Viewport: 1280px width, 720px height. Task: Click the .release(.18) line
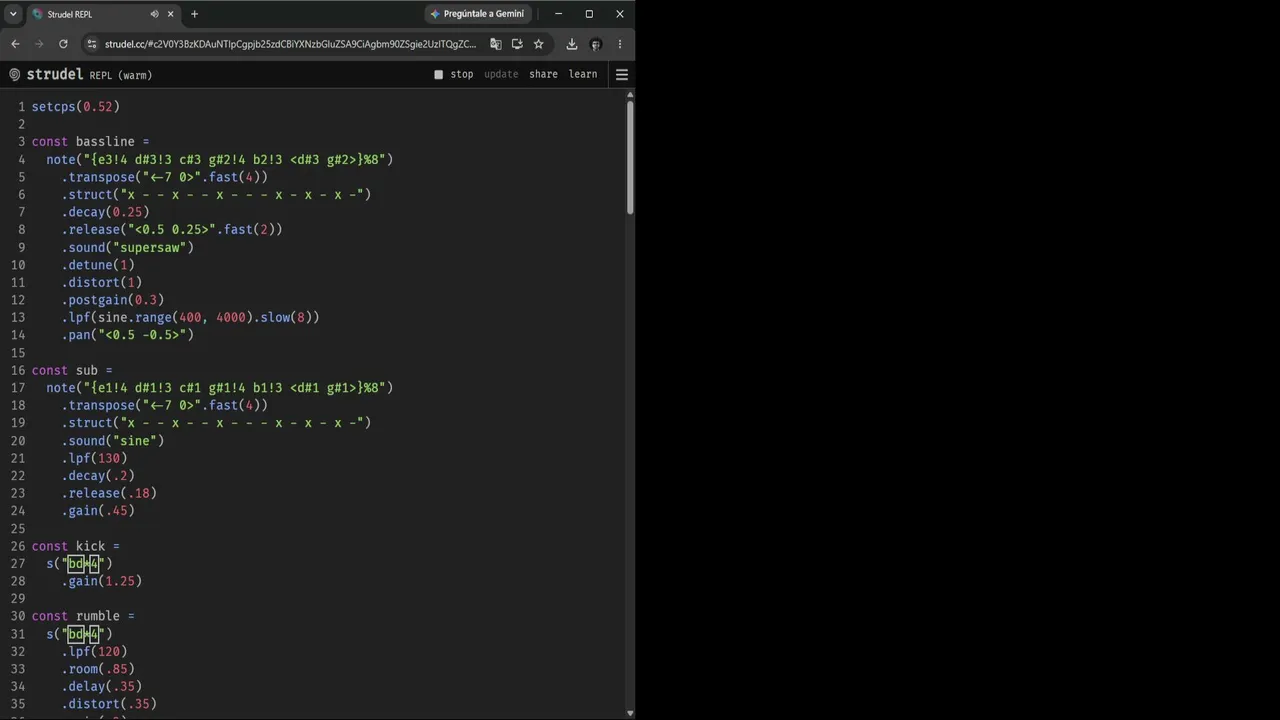(109, 493)
